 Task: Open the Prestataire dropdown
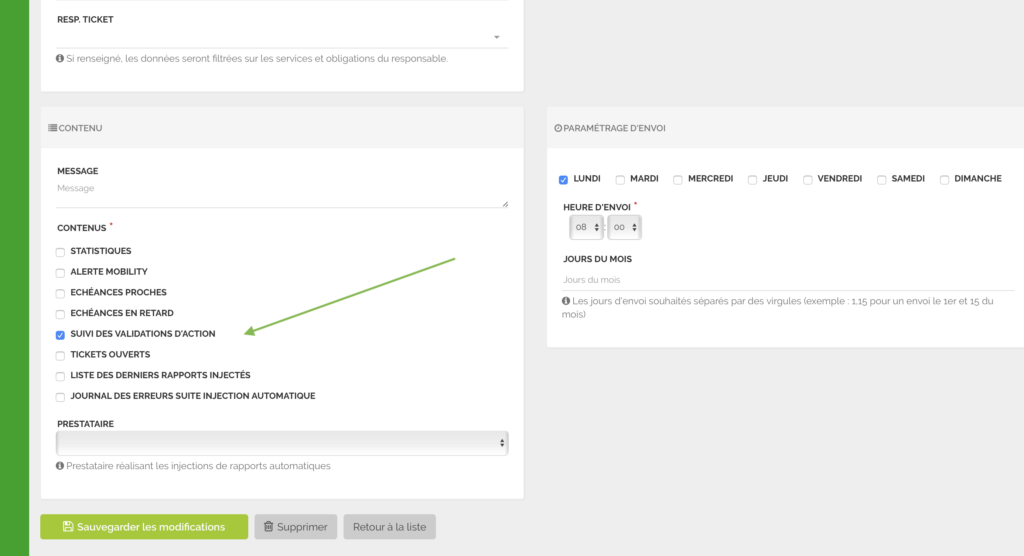tap(282, 443)
